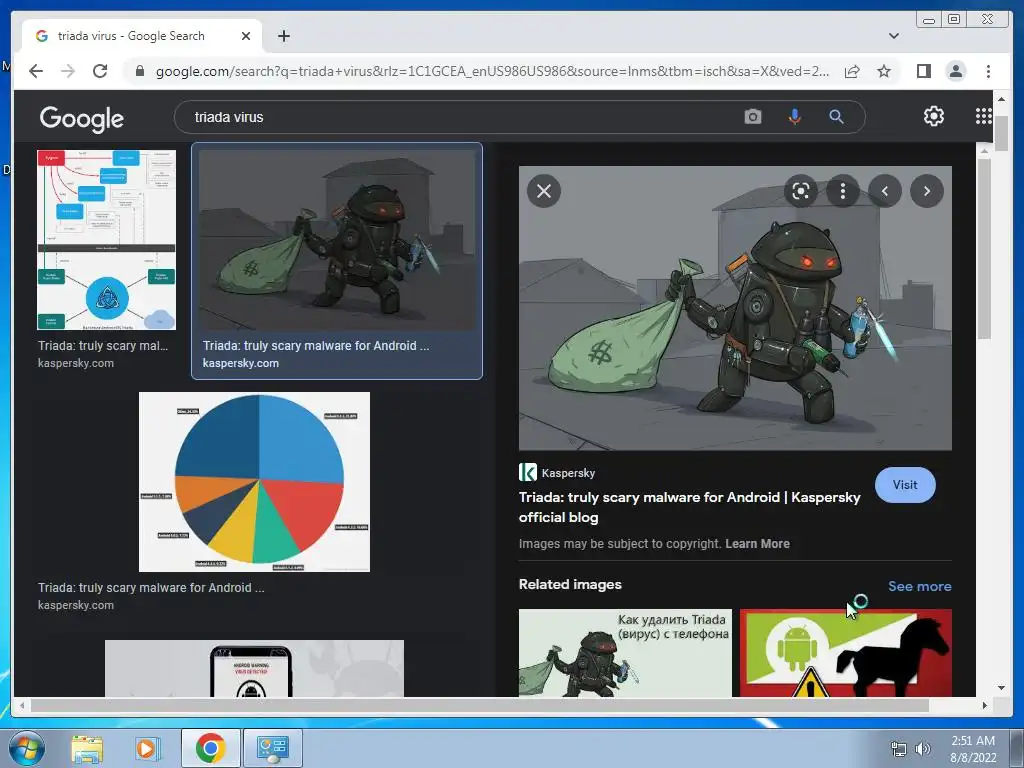
Task: Open the Chrome three-dot menu
Action: tap(988, 71)
